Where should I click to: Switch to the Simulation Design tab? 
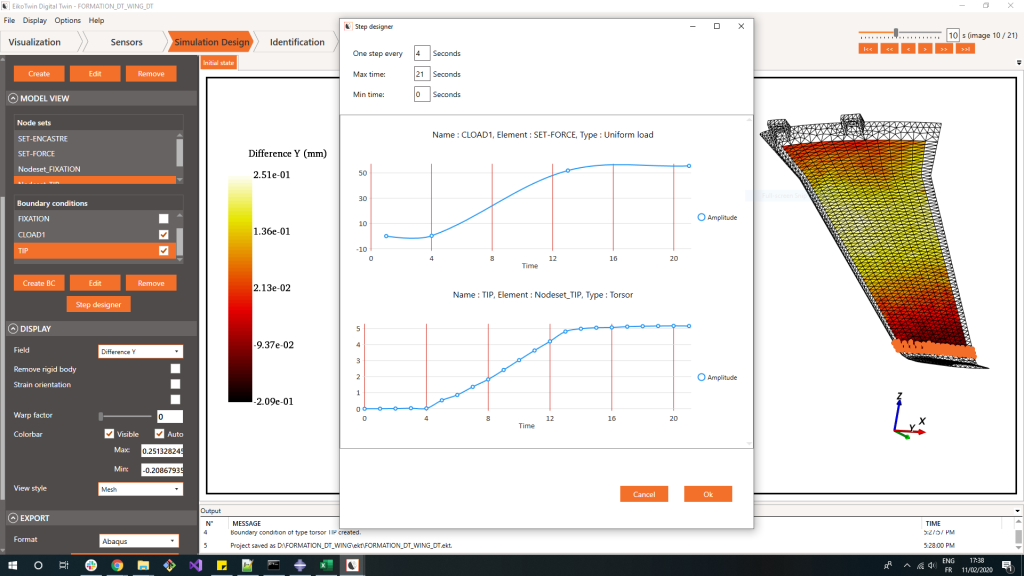click(x=211, y=42)
